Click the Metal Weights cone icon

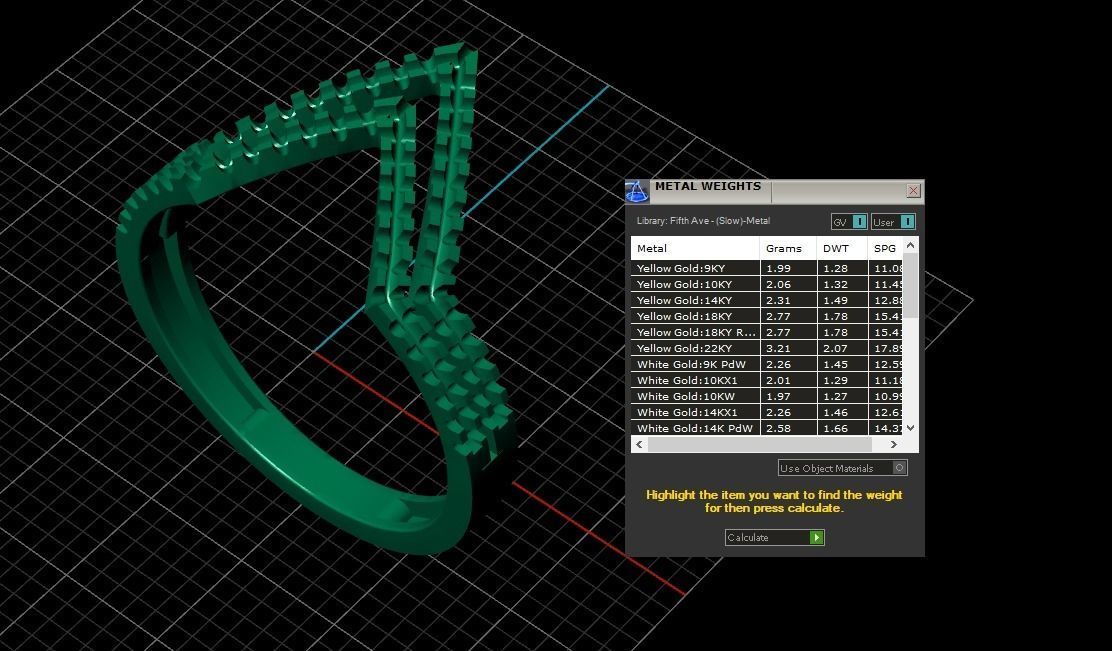[x=636, y=191]
